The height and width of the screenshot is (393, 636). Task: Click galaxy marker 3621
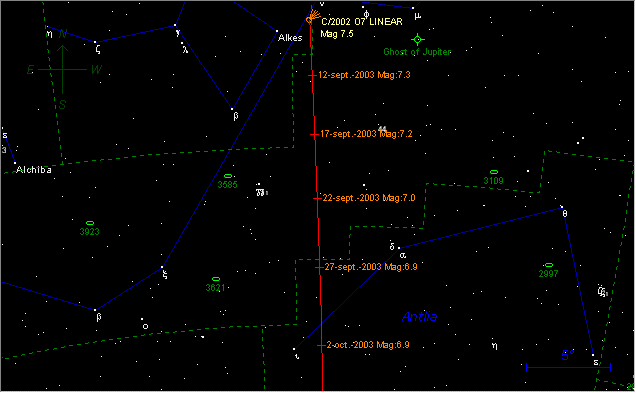pos(216,279)
